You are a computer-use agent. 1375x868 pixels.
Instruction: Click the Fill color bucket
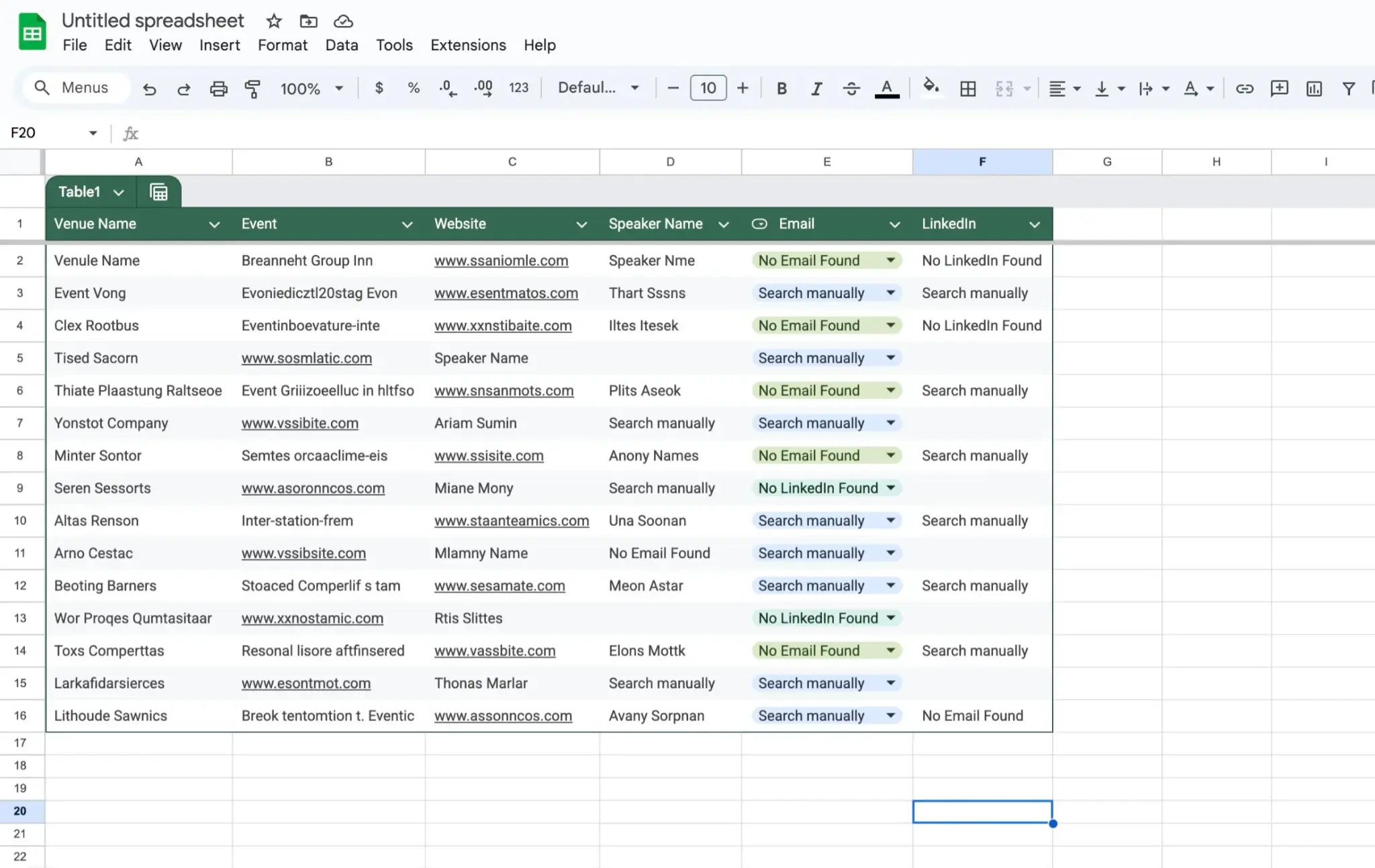coord(931,88)
